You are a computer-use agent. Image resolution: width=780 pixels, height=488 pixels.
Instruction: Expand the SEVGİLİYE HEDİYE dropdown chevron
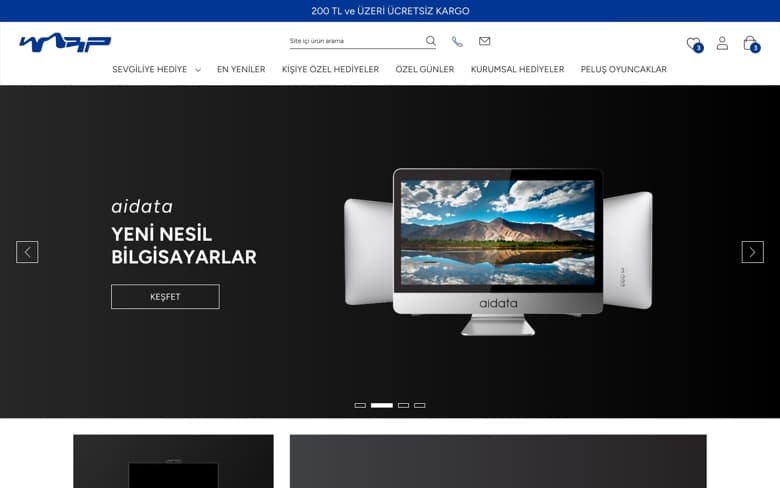tap(198, 70)
